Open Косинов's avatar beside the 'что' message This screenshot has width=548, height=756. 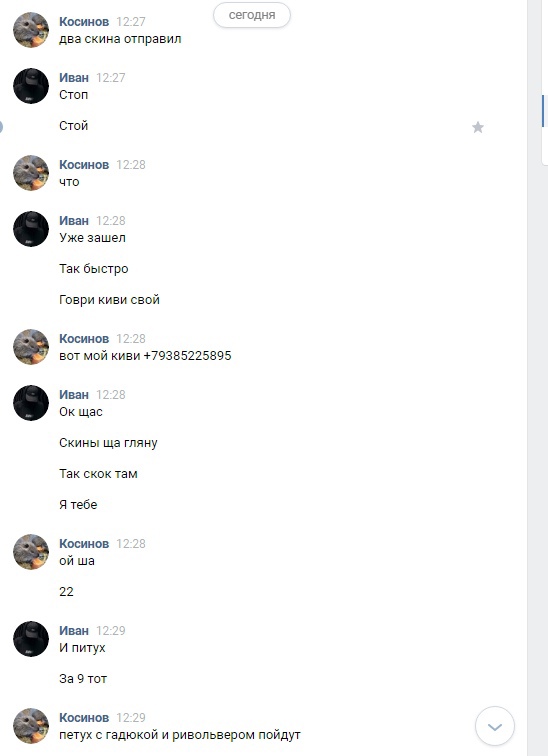coord(31,173)
